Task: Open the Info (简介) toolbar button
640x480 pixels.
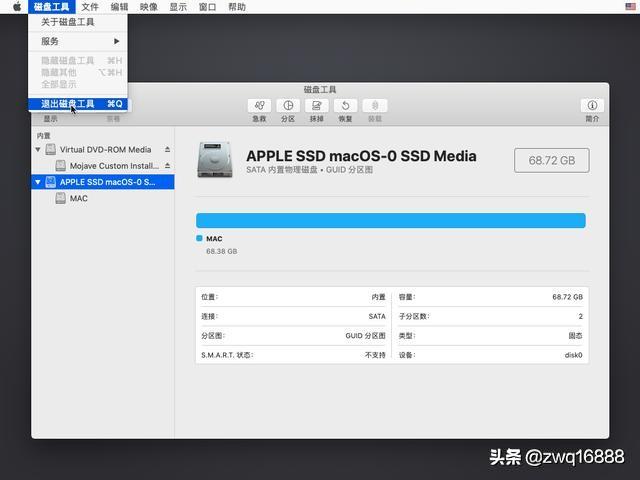Action: 592,106
